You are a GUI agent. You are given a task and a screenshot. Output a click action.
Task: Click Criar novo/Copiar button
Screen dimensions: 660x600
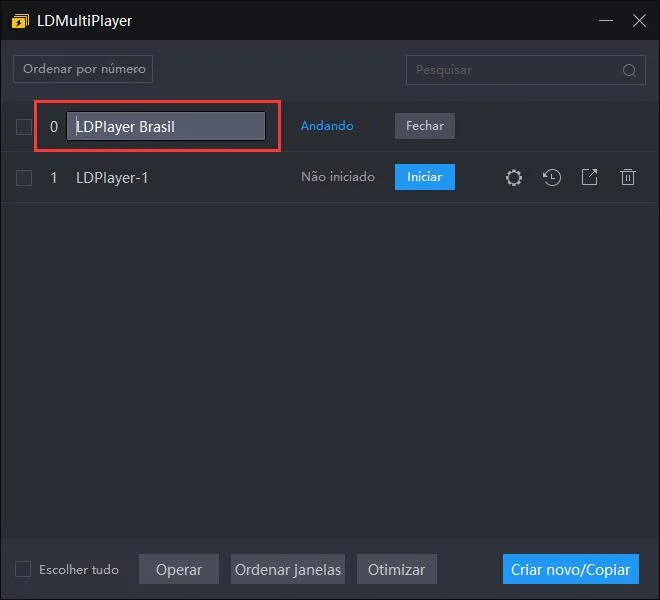(x=571, y=569)
